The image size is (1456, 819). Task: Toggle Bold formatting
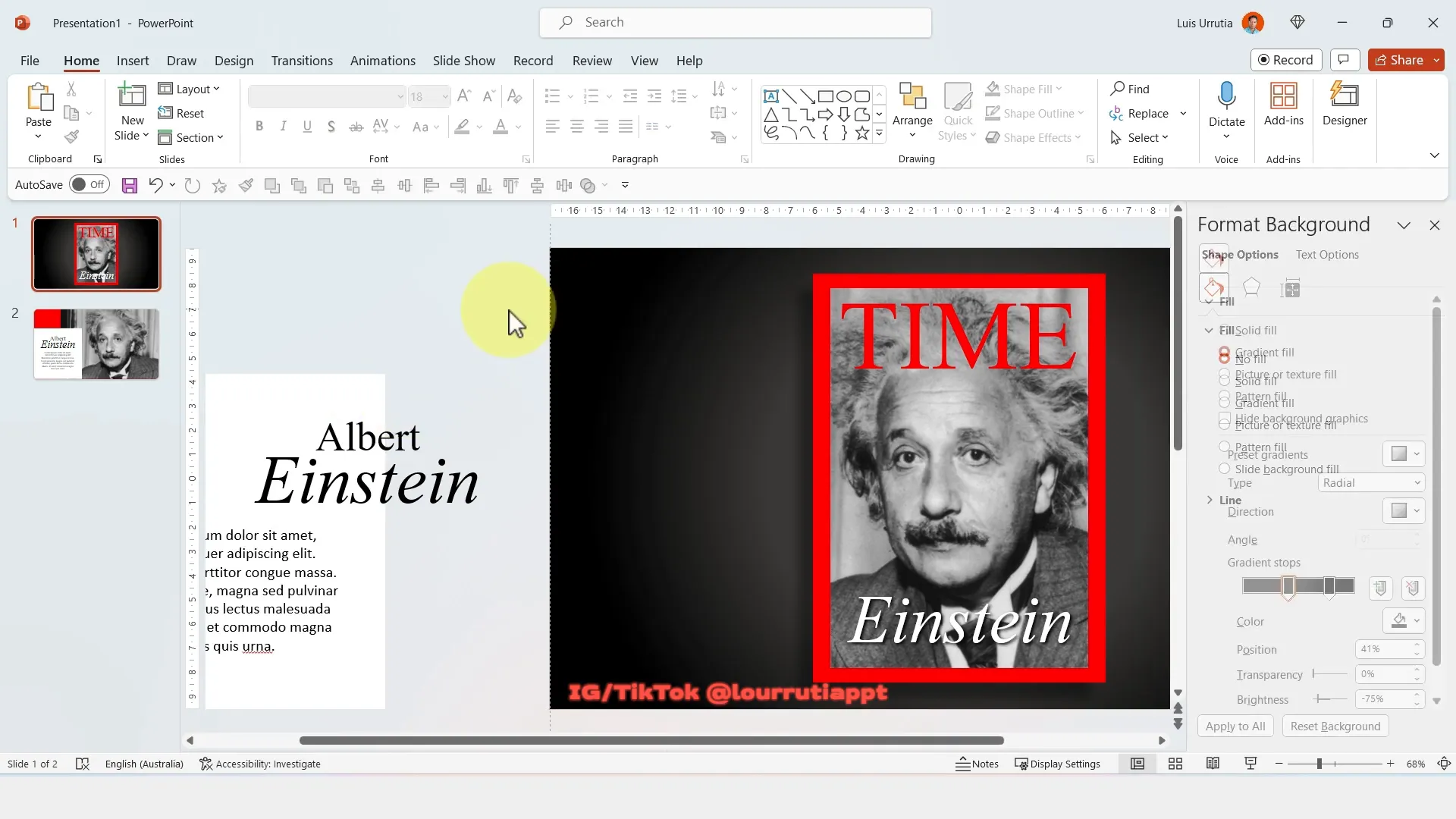259,127
